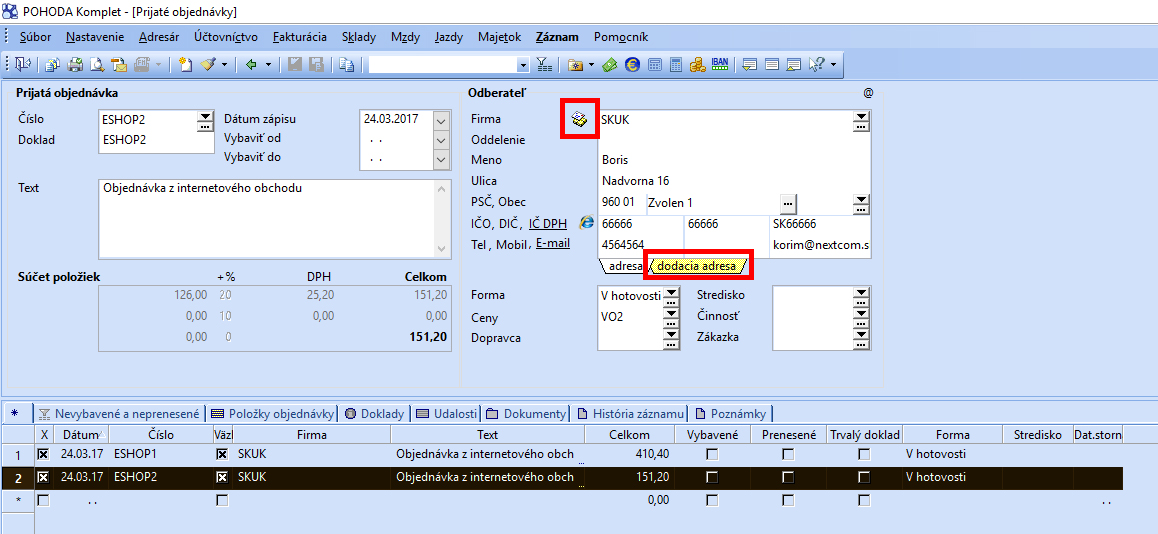The image size is (1158, 534).
Task: Check Vybavené for the 151,20 order
Action: click(712, 477)
